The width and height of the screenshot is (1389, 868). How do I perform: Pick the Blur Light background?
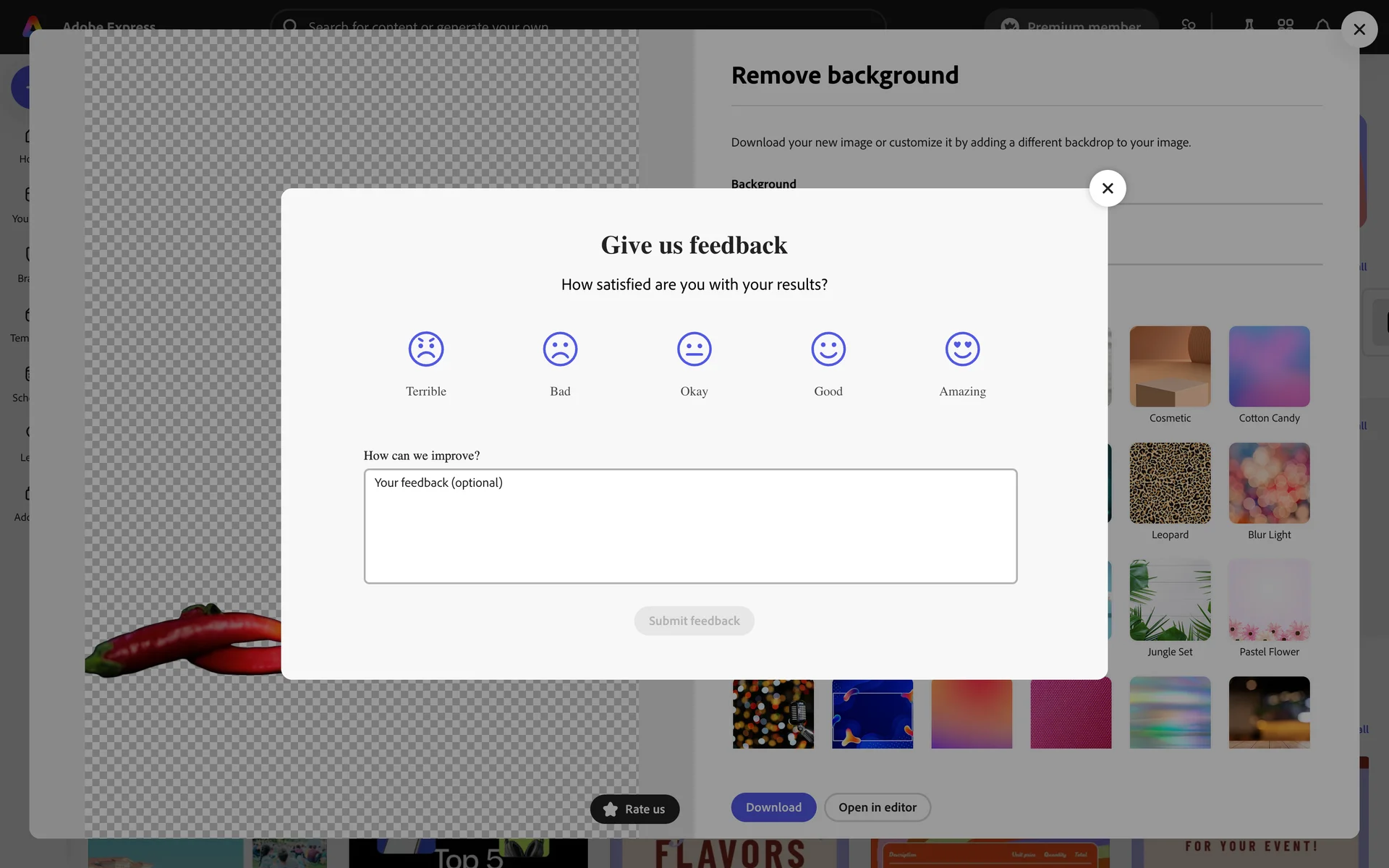coord(1269,483)
